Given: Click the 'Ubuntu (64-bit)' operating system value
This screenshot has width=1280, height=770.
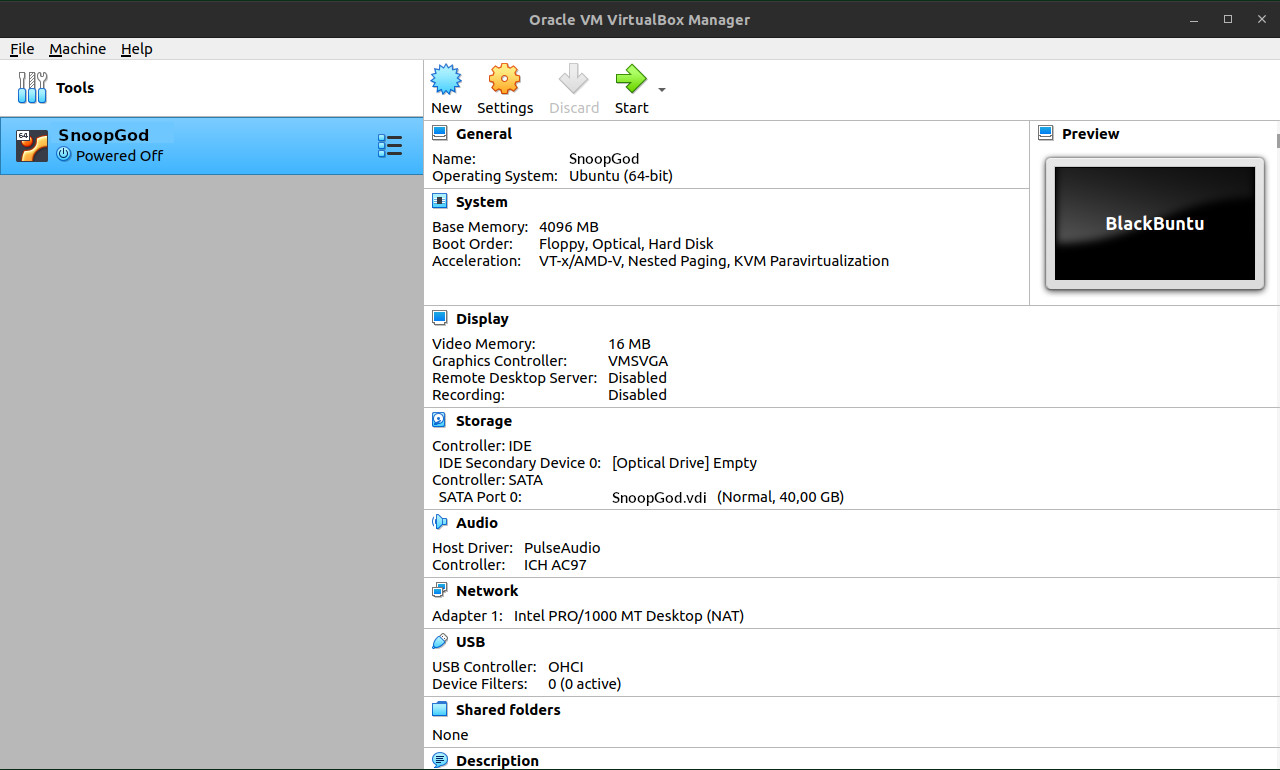Looking at the screenshot, I should pos(621,176).
